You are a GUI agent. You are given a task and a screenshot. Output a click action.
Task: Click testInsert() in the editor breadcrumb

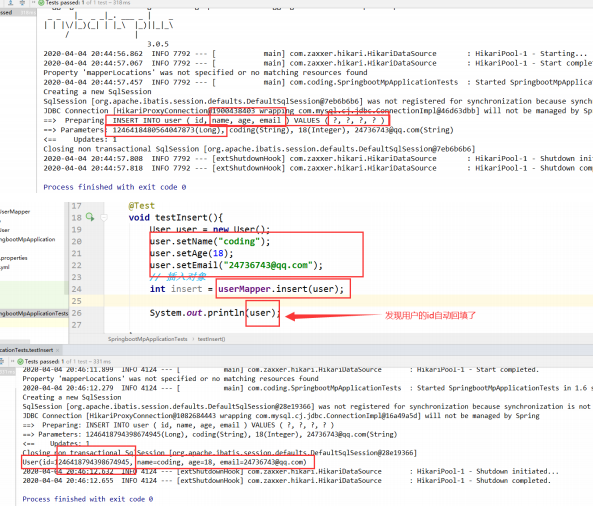(211, 339)
